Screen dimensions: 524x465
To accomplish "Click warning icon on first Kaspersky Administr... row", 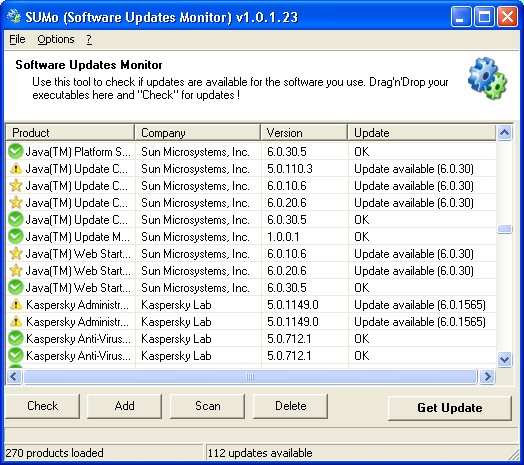I will (x=16, y=305).
